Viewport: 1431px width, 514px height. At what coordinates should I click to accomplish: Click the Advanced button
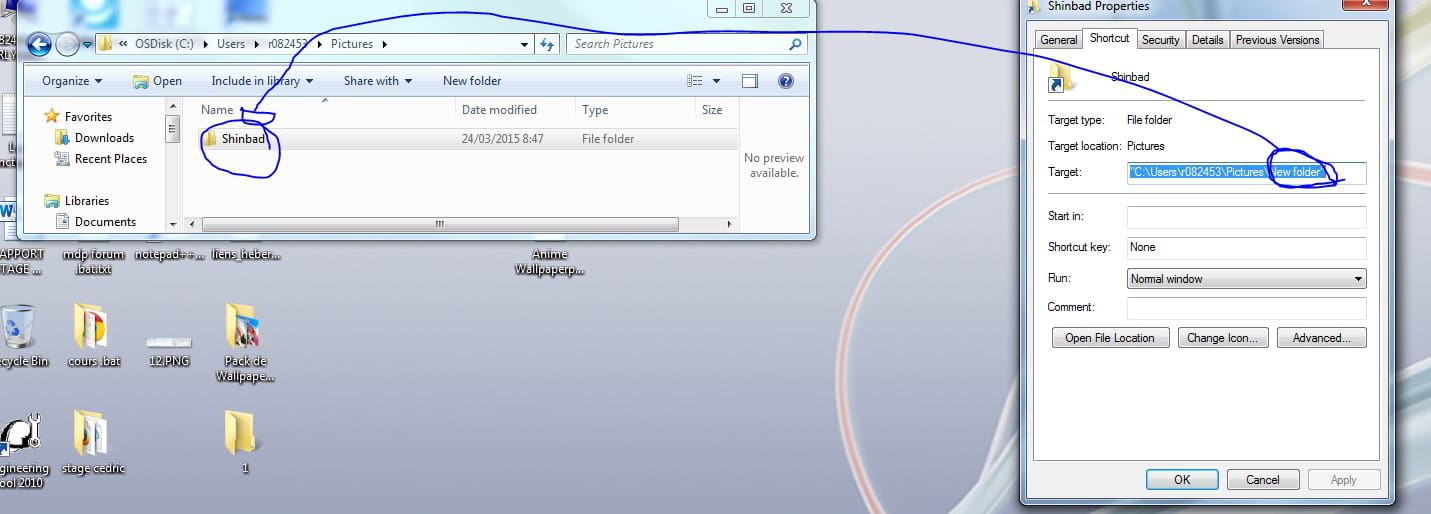point(1322,338)
